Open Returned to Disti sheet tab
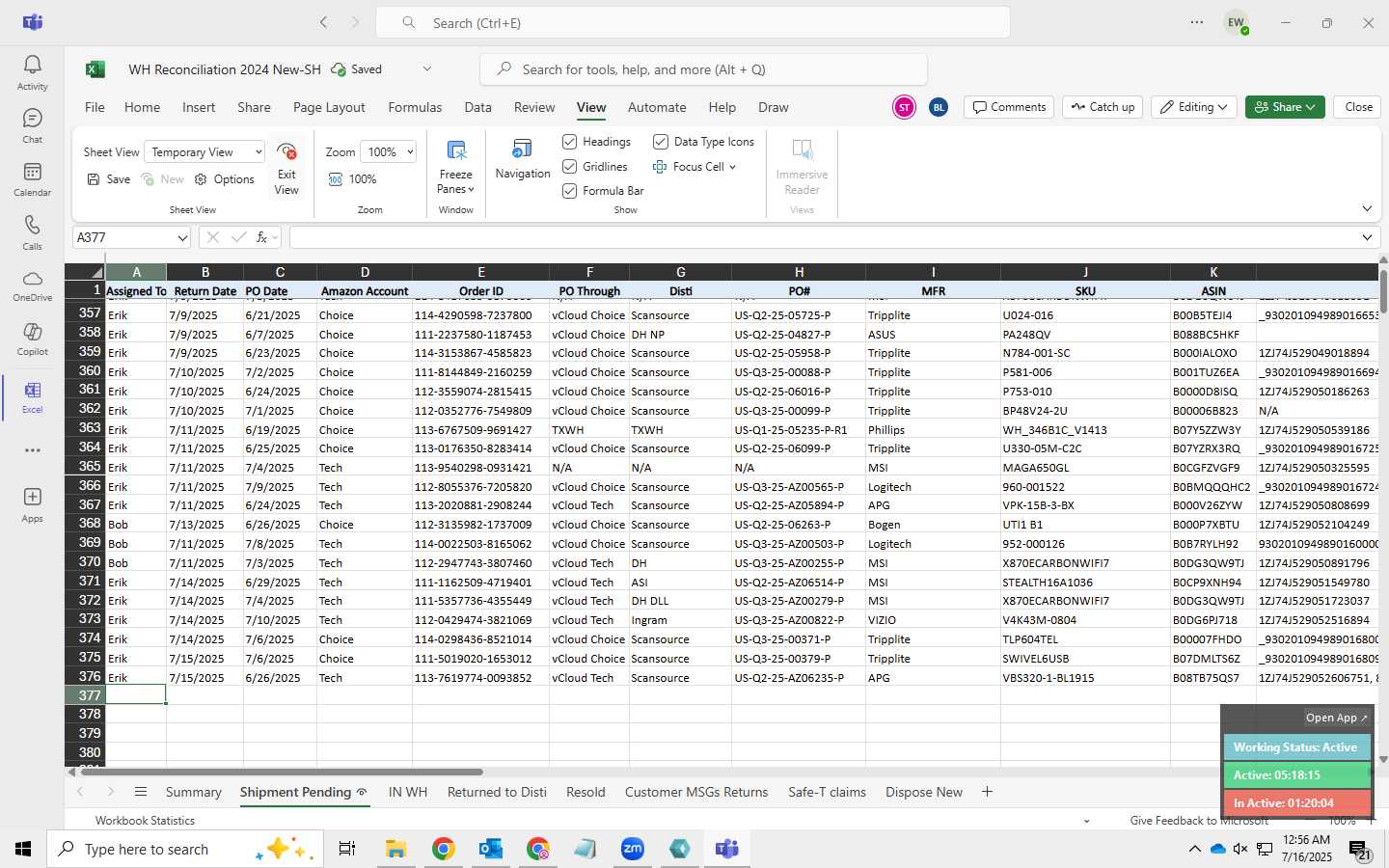Viewport: 1389px width, 868px height. click(497, 792)
